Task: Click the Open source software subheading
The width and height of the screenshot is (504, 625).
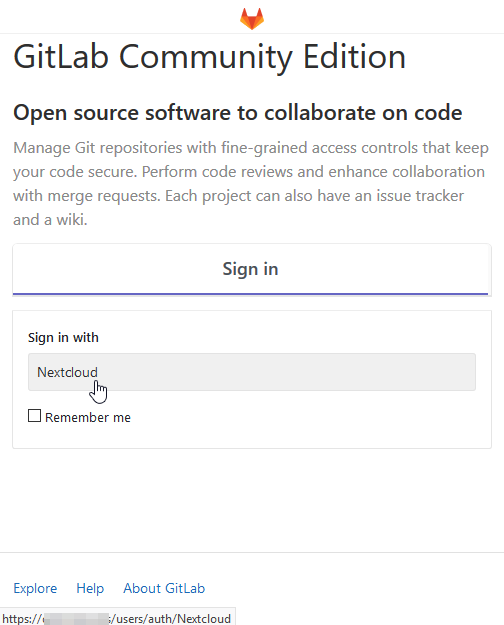Action: [x=238, y=113]
